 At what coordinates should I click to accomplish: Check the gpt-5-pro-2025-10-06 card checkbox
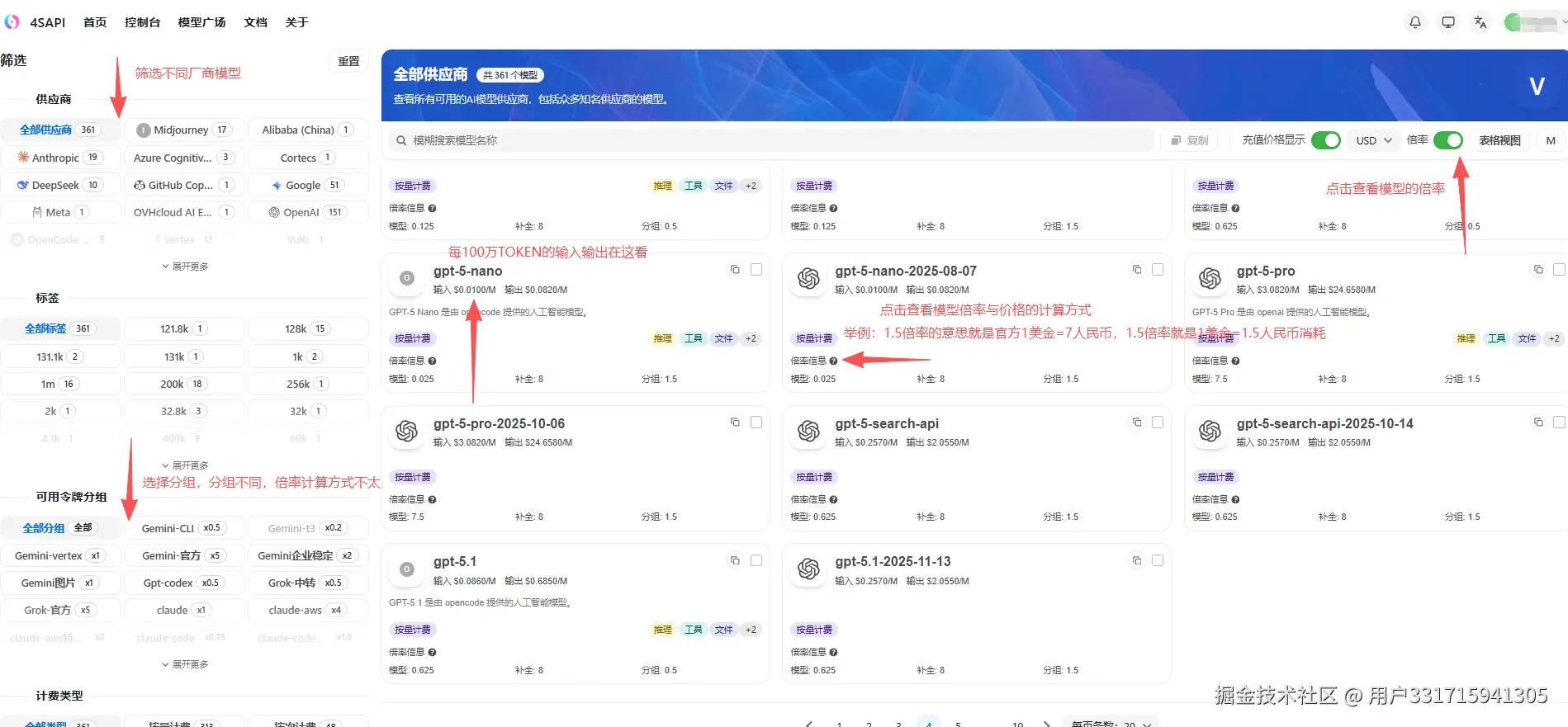coord(756,423)
